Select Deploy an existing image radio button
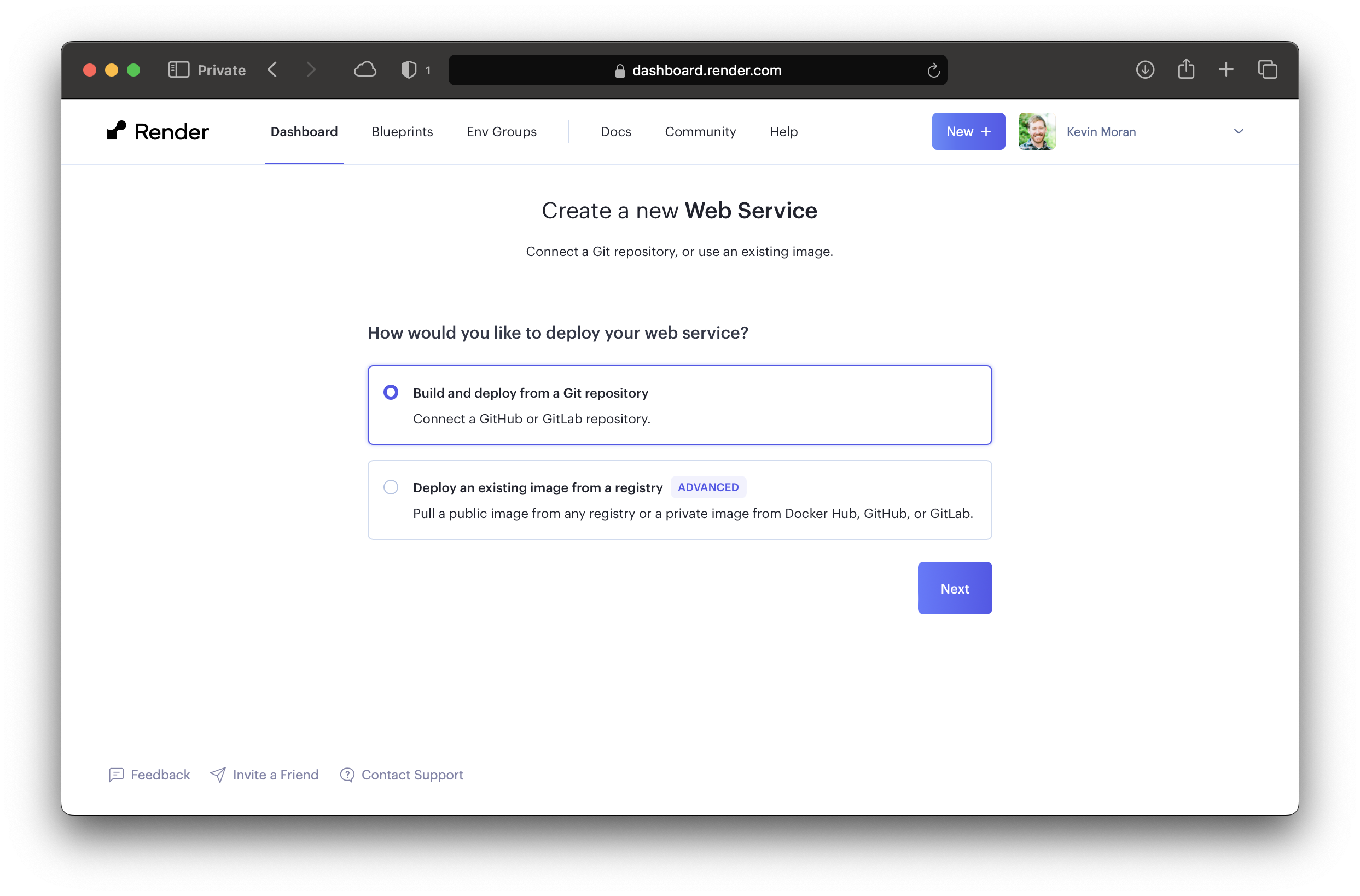This screenshot has height=896, width=1360. tap(391, 487)
